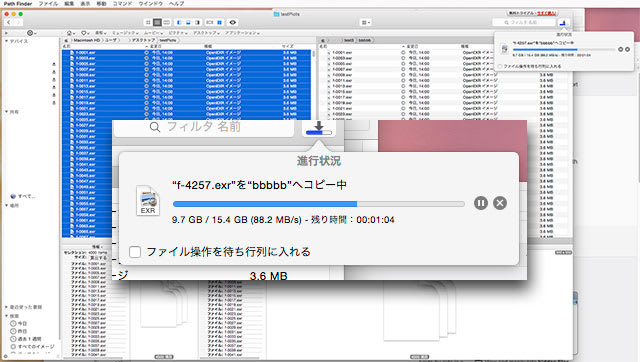Toggle the Quick Look eye icon
This screenshot has width=640, height=362.
click(233, 22)
